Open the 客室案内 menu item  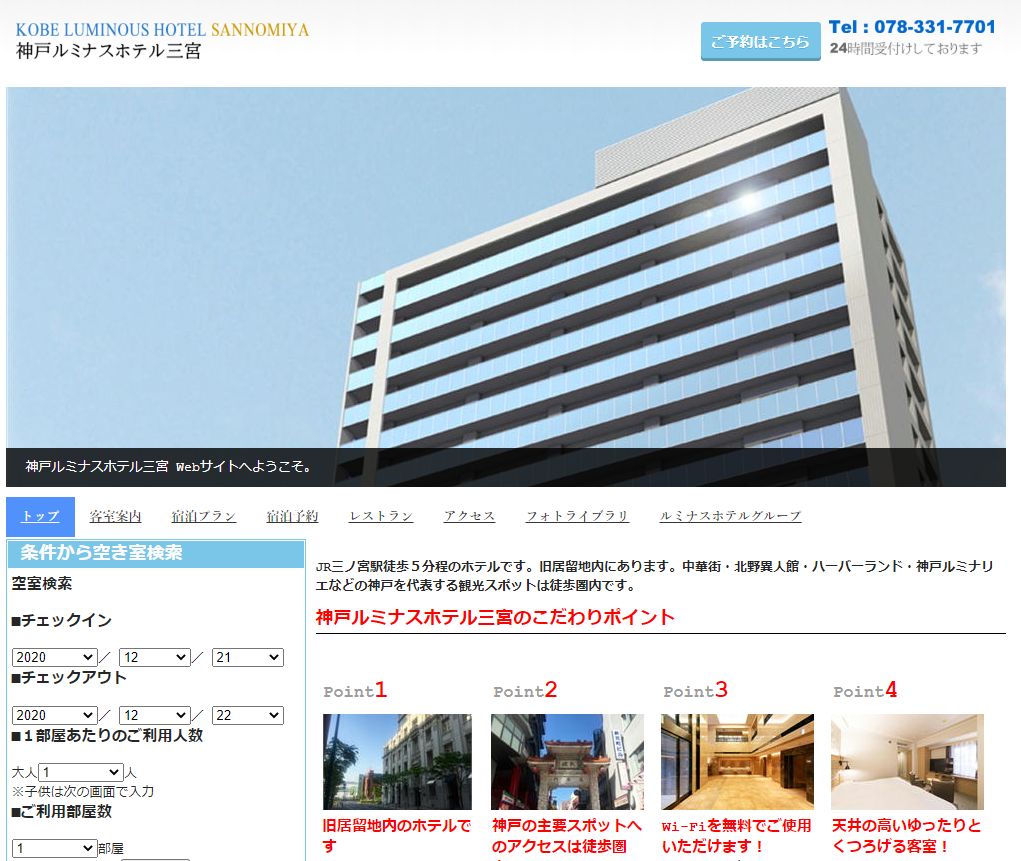(115, 516)
